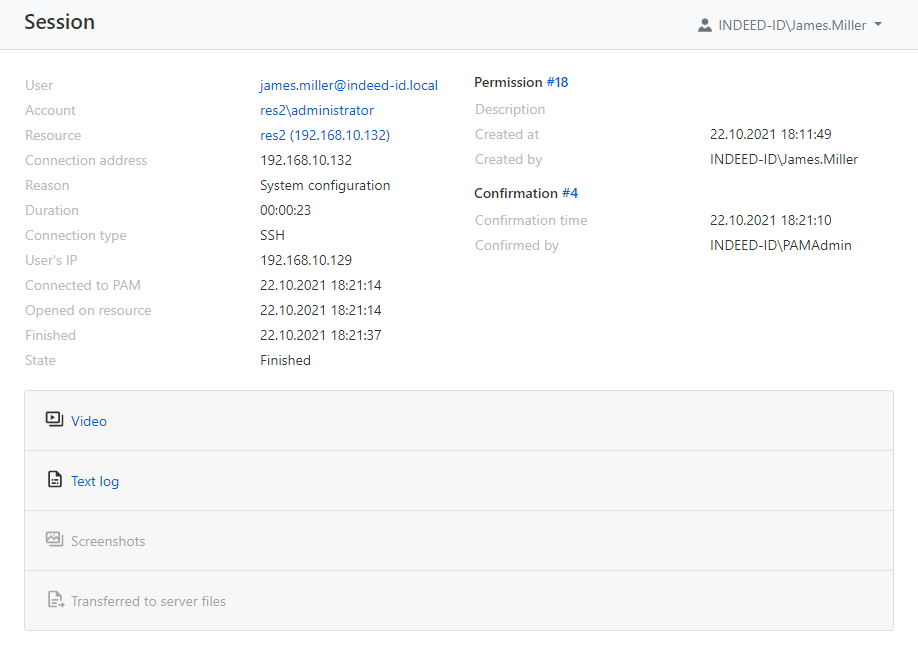Select Transferred to server files label
This screenshot has width=918, height=662.
[148, 601]
